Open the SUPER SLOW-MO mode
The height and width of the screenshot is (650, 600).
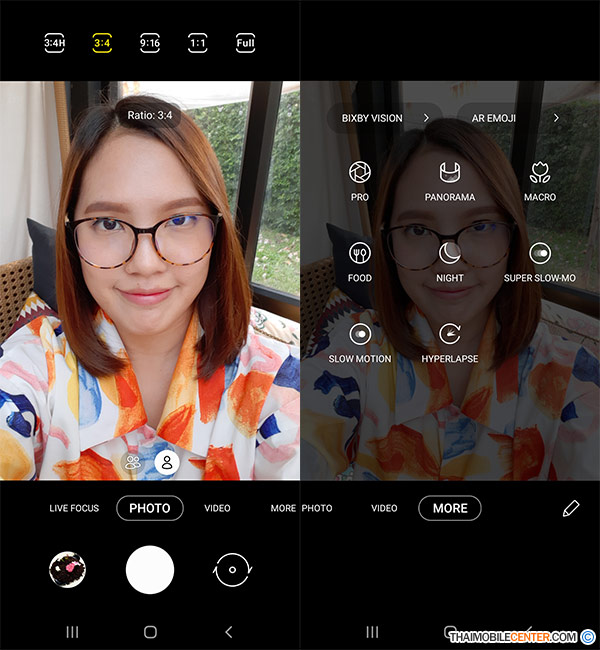tap(540, 262)
